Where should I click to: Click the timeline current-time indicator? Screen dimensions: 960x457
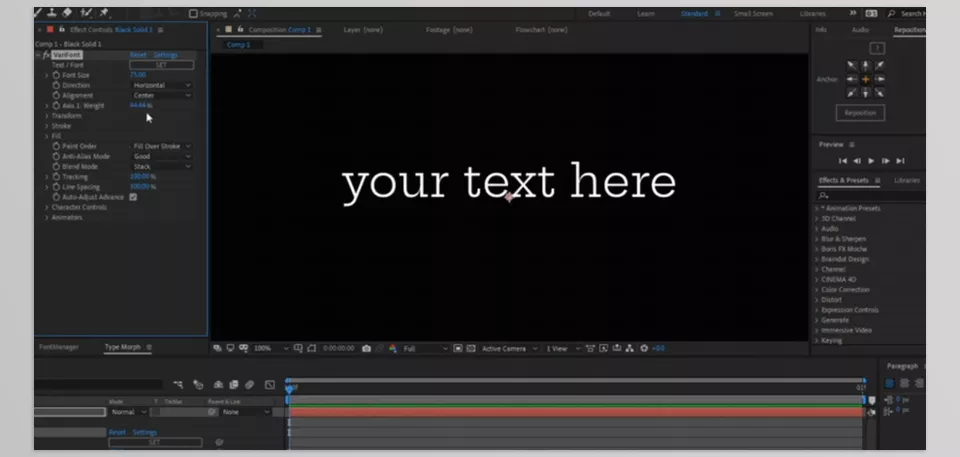pos(289,388)
